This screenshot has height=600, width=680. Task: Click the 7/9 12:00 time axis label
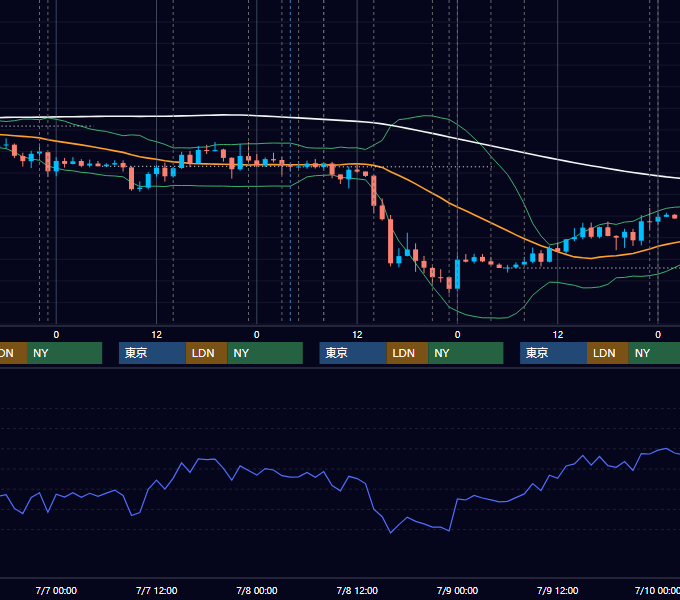pos(558,590)
